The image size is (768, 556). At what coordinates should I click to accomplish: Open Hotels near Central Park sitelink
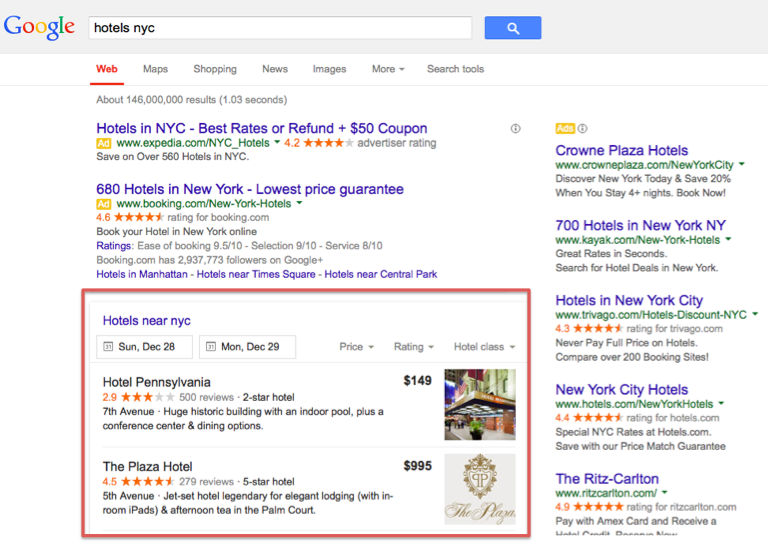point(381,274)
